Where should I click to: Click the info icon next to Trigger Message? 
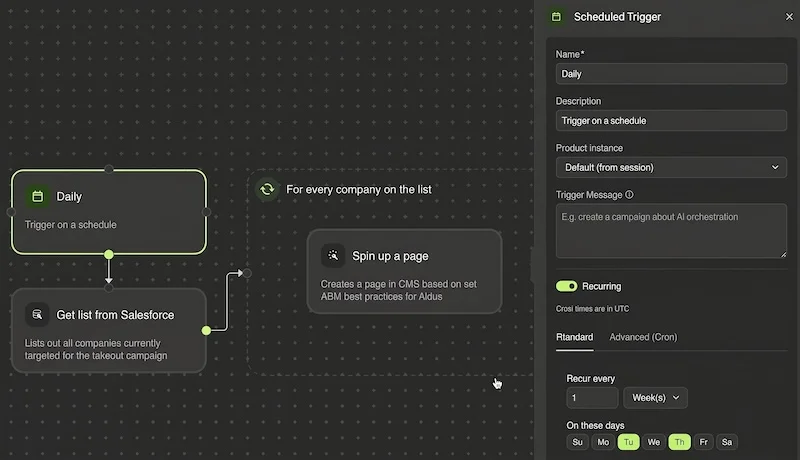[x=629, y=194]
